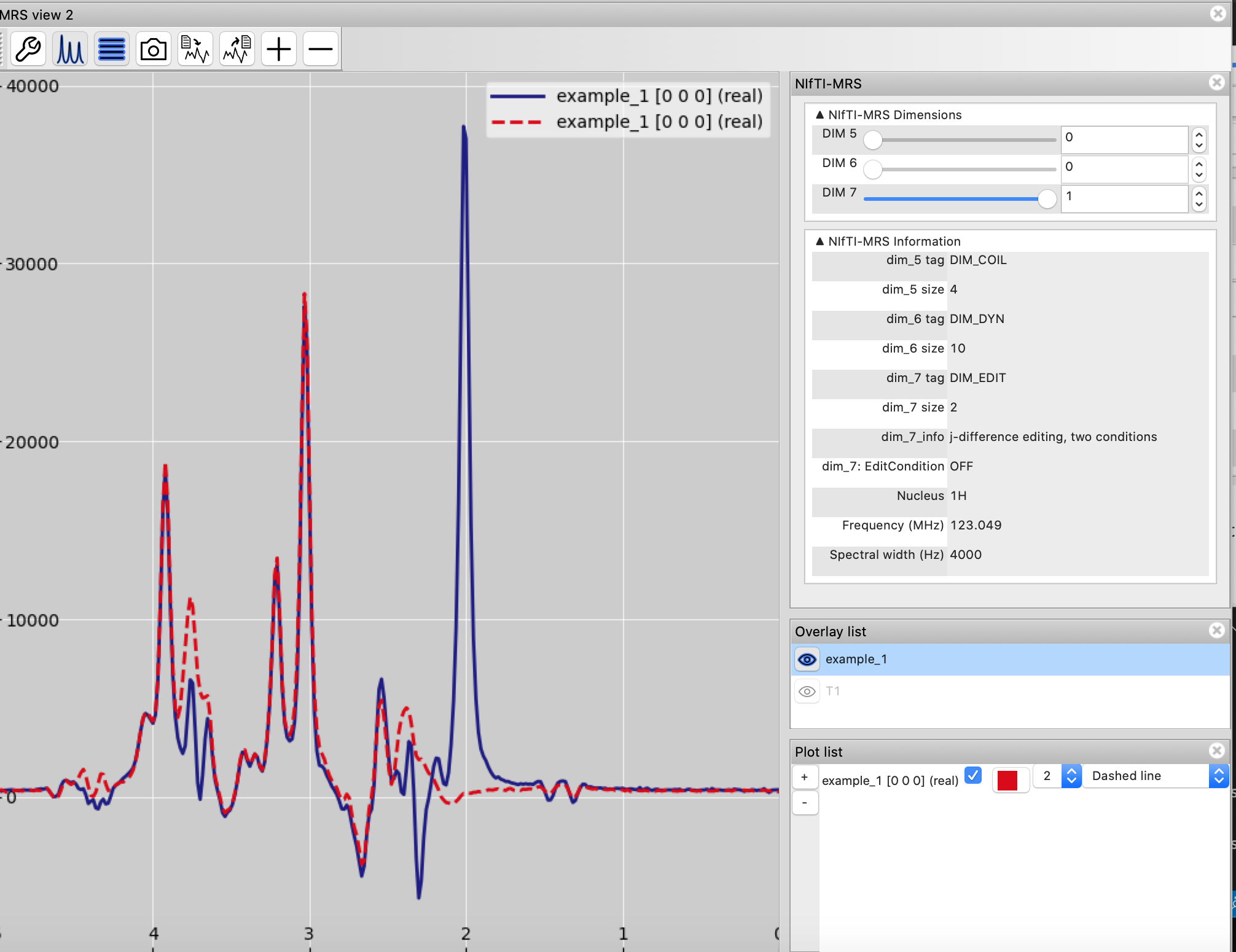Toggle the spectrum plot control panel icon
1236x952 pixels.
pyautogui.click(x=70, y=49)
